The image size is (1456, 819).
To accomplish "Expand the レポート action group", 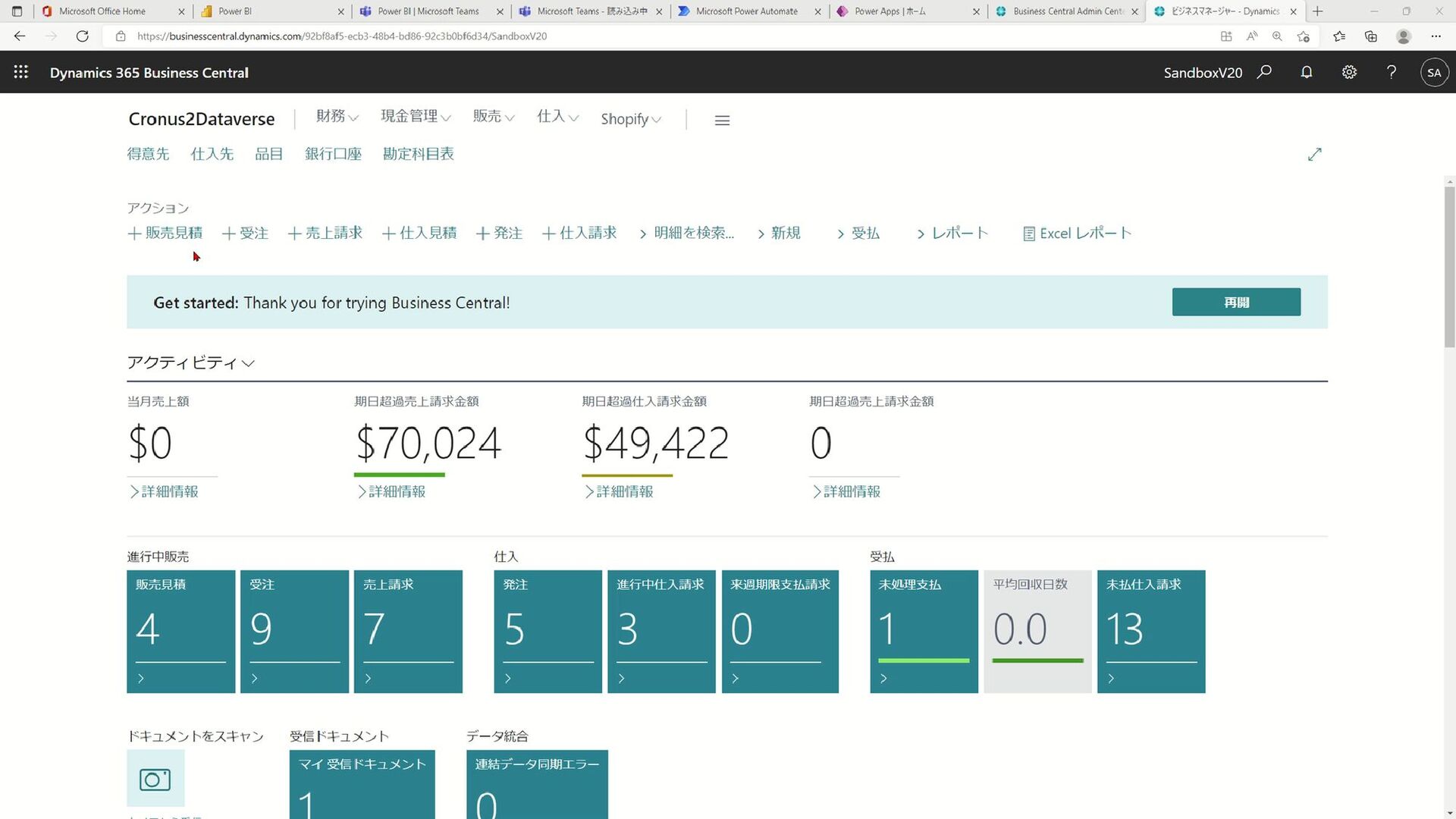I will [952, 233].
